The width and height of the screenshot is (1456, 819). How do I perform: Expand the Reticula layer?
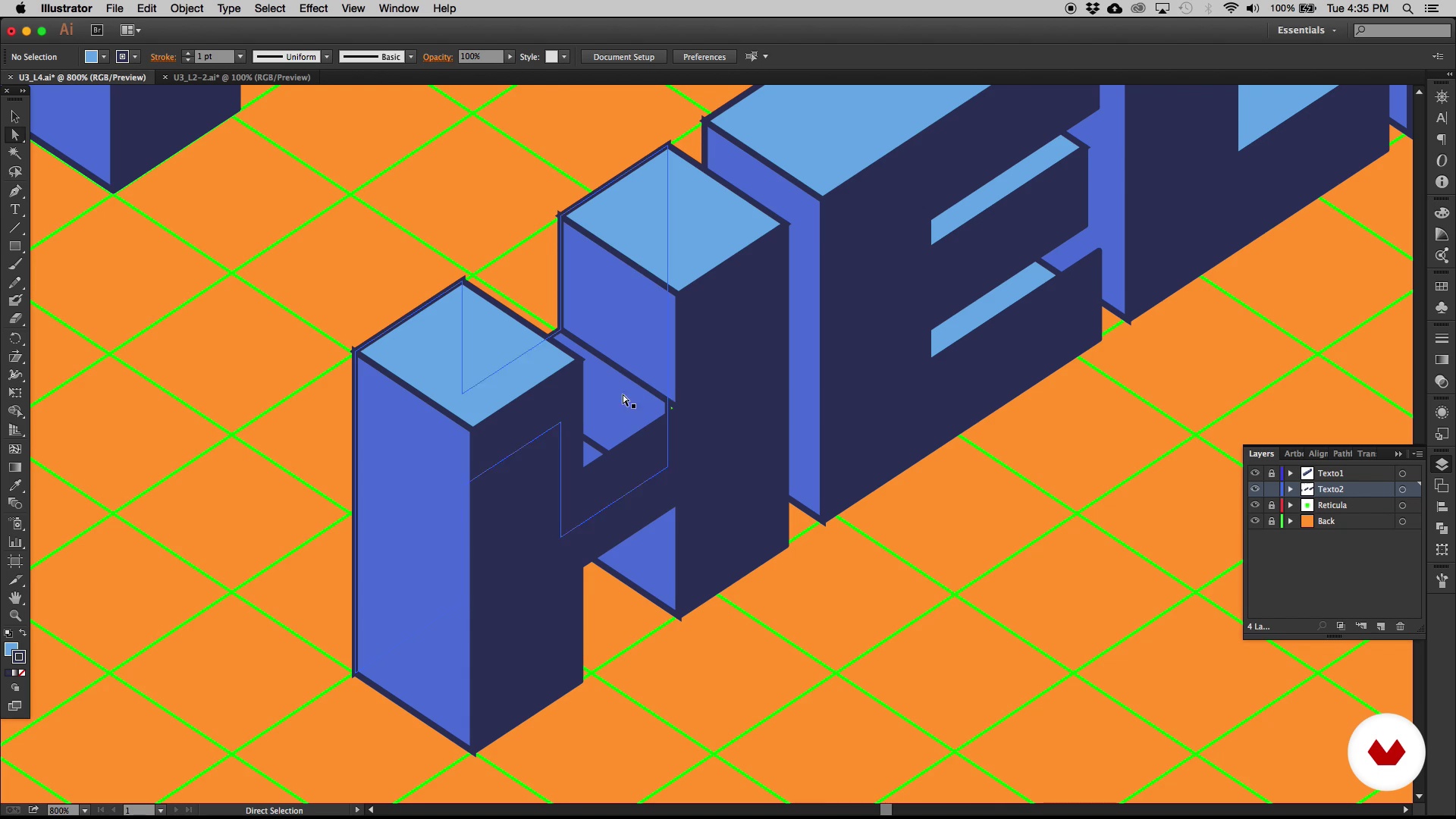(x=1291, y=505)
